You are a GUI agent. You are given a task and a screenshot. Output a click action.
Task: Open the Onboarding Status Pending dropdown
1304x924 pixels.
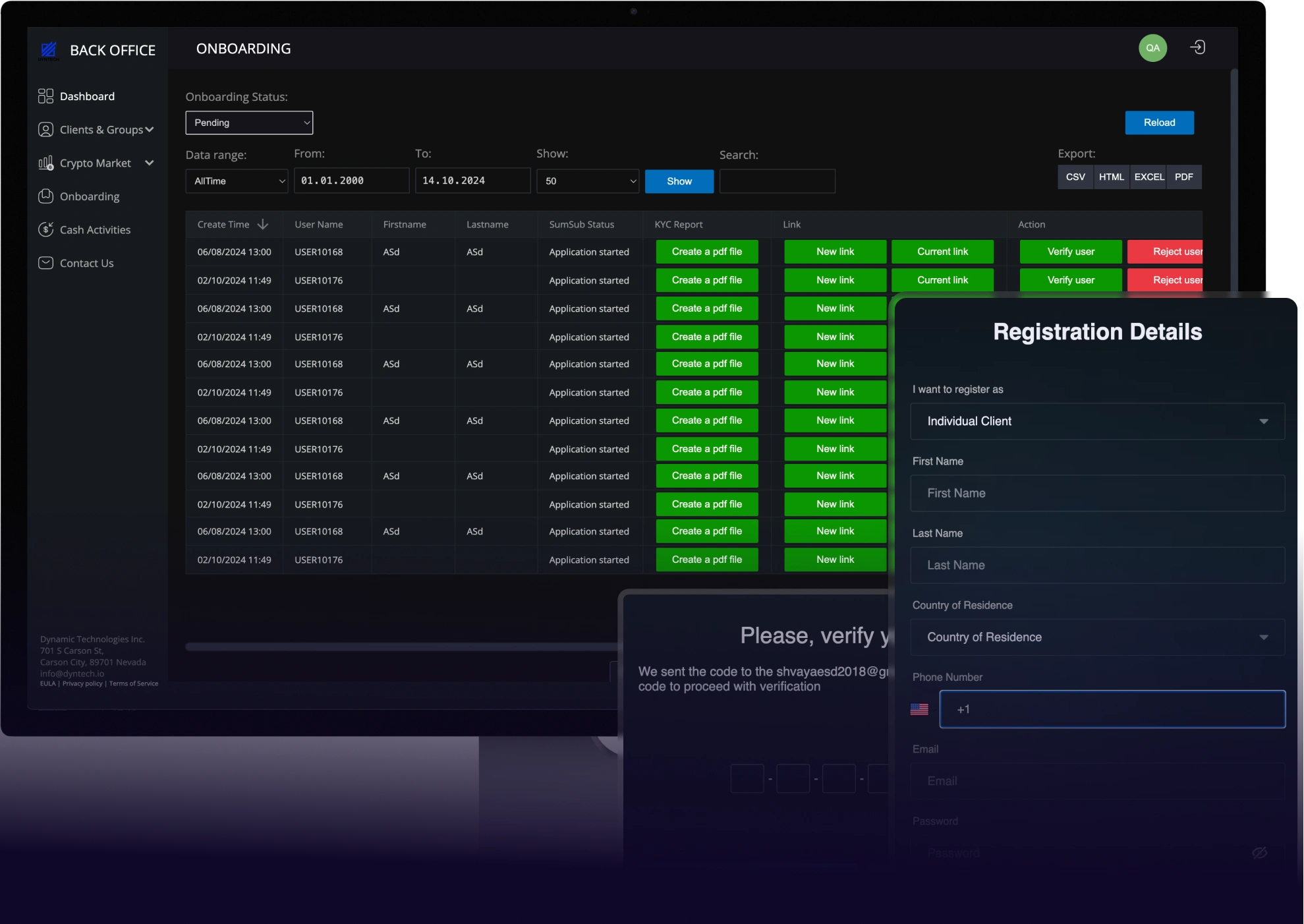click(249, 123)
